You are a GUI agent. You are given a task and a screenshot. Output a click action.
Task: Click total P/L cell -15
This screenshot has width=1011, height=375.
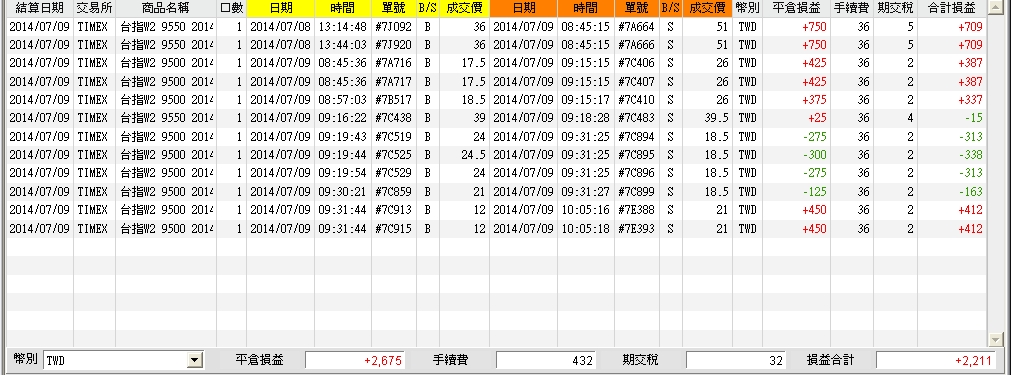click(x=952, y=118)
